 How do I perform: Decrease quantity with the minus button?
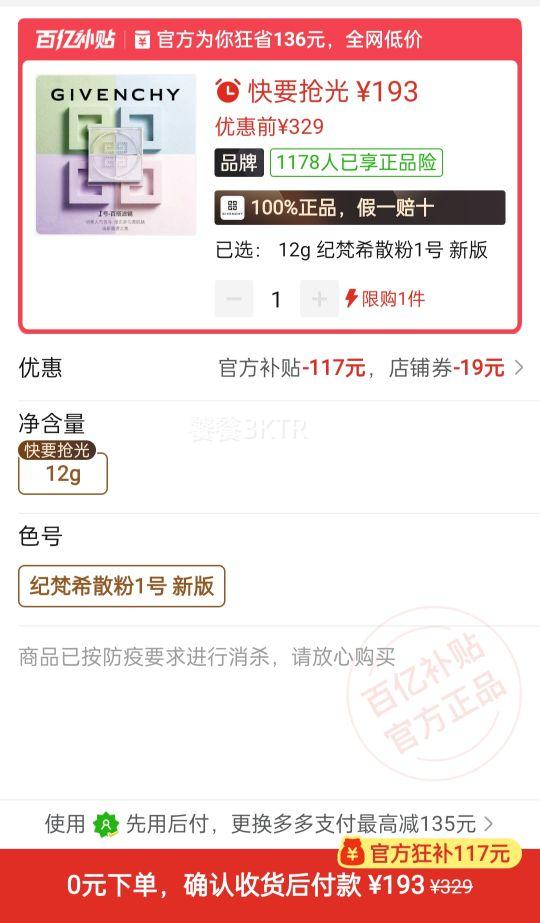(234, 299)
